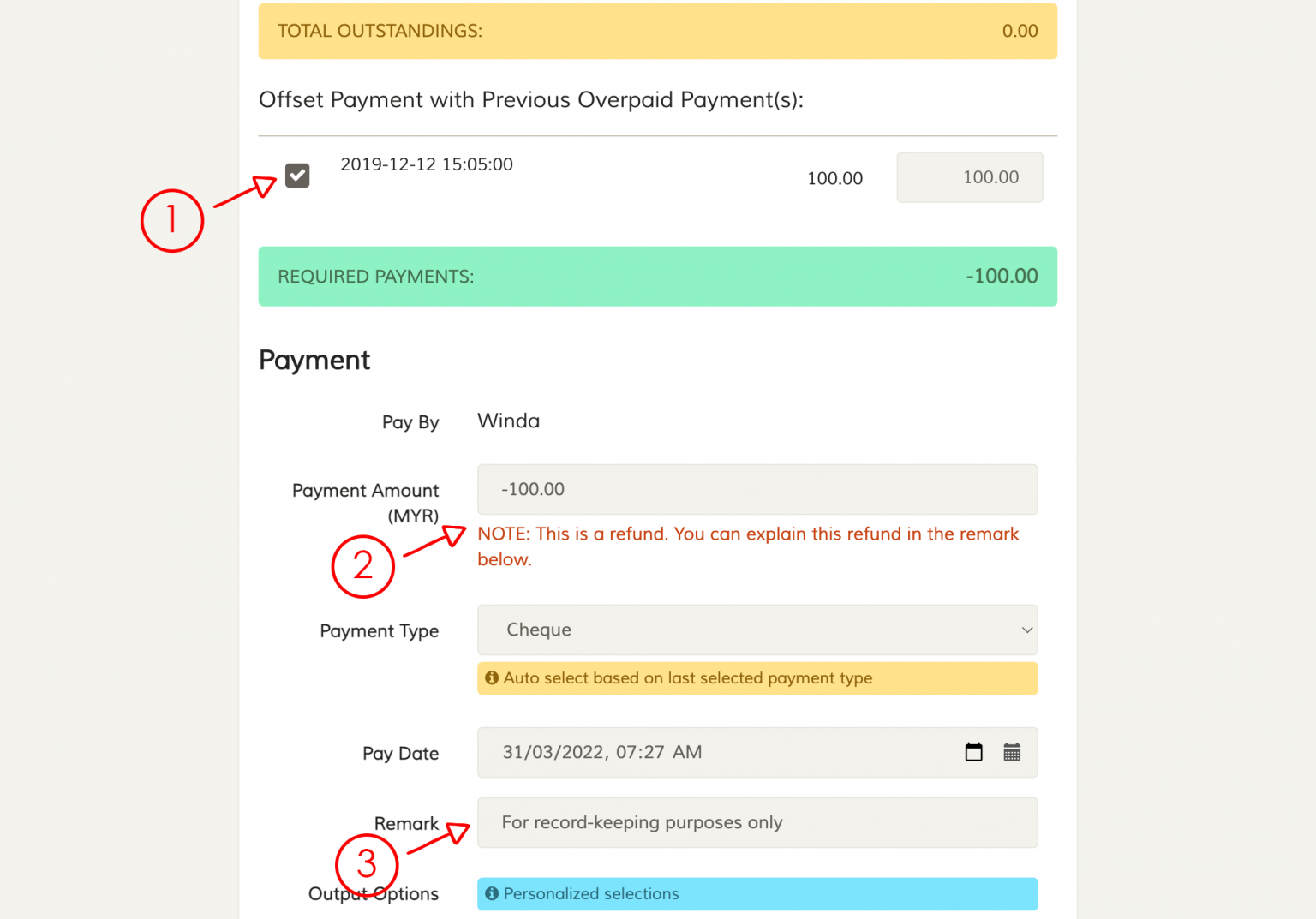1316x919 pixels.
Task: Select Cheque in the Payment Type field
Action: [757, 630]
